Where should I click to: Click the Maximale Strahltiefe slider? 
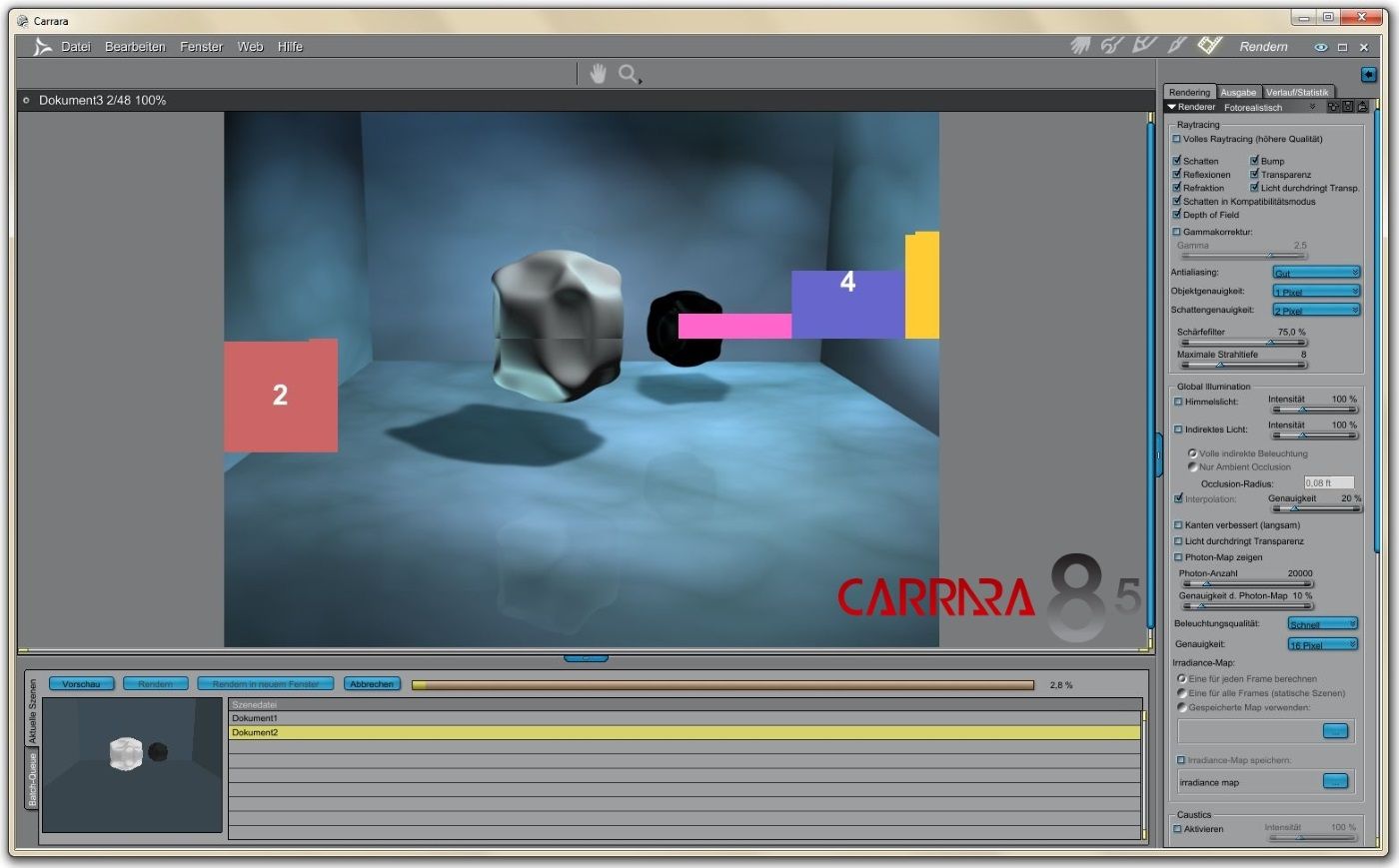(x=1244, y=365)
